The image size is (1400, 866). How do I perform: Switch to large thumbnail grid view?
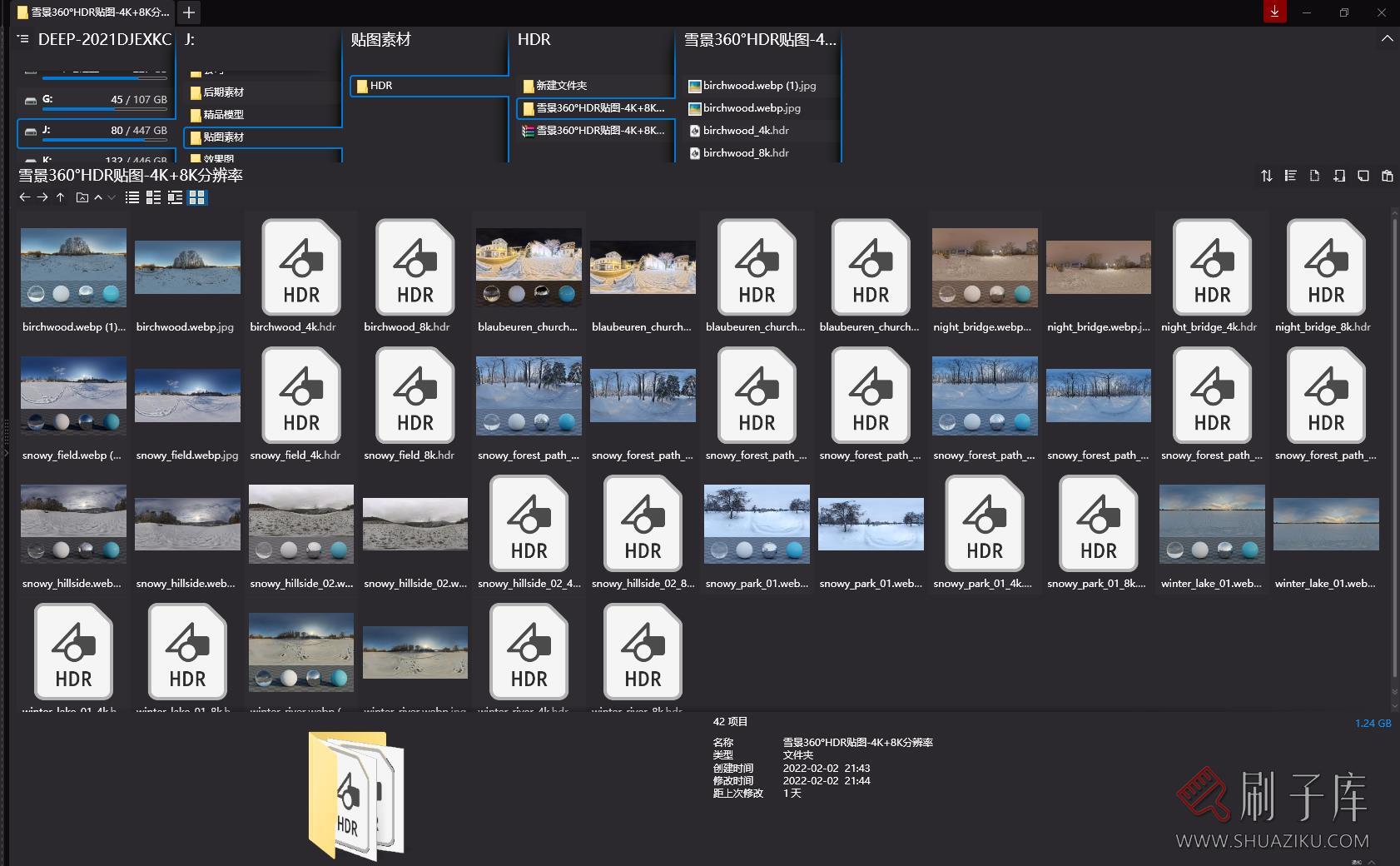pyautogui.click(x=197, y=197)
